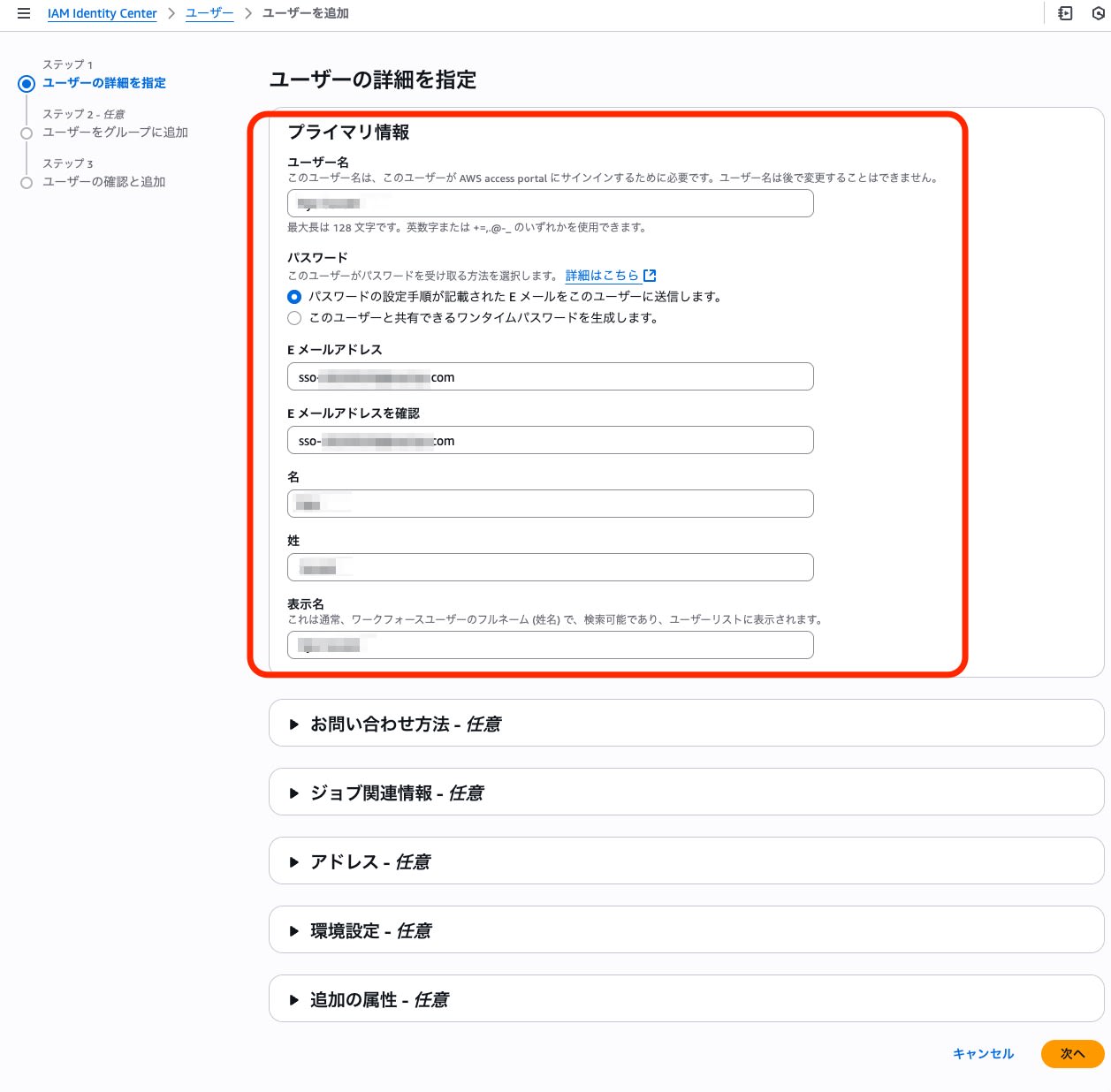Select the email password setup radio option
1111x1092 pixels.
(x=294, y=297)
